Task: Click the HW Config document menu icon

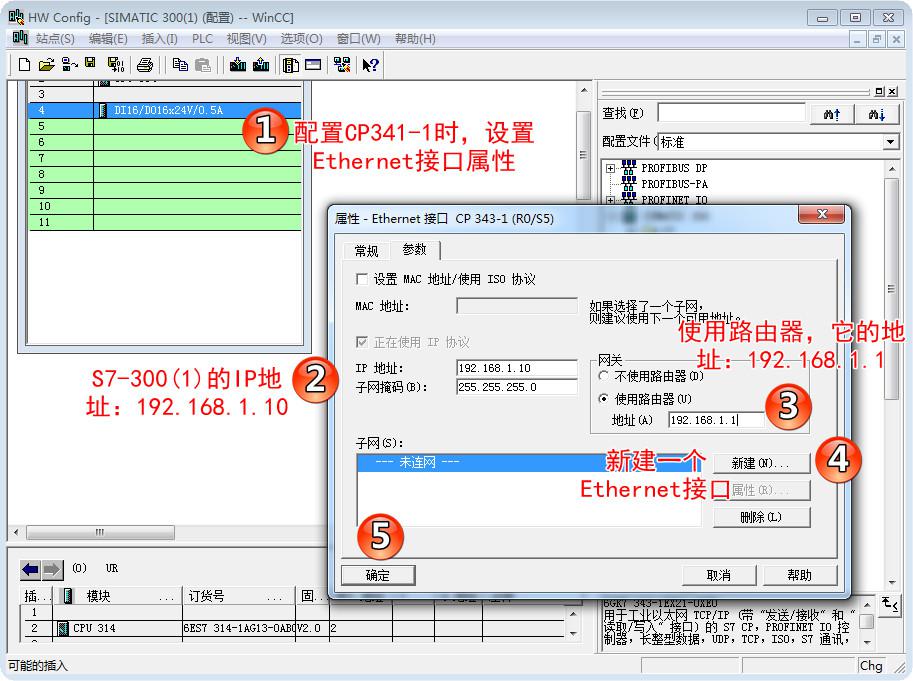Action: coord(20,38)
